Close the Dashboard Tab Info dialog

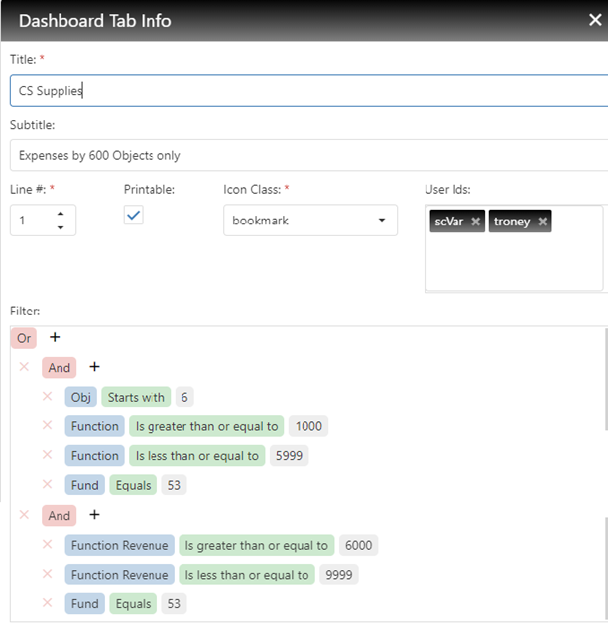tap(595, 20)
